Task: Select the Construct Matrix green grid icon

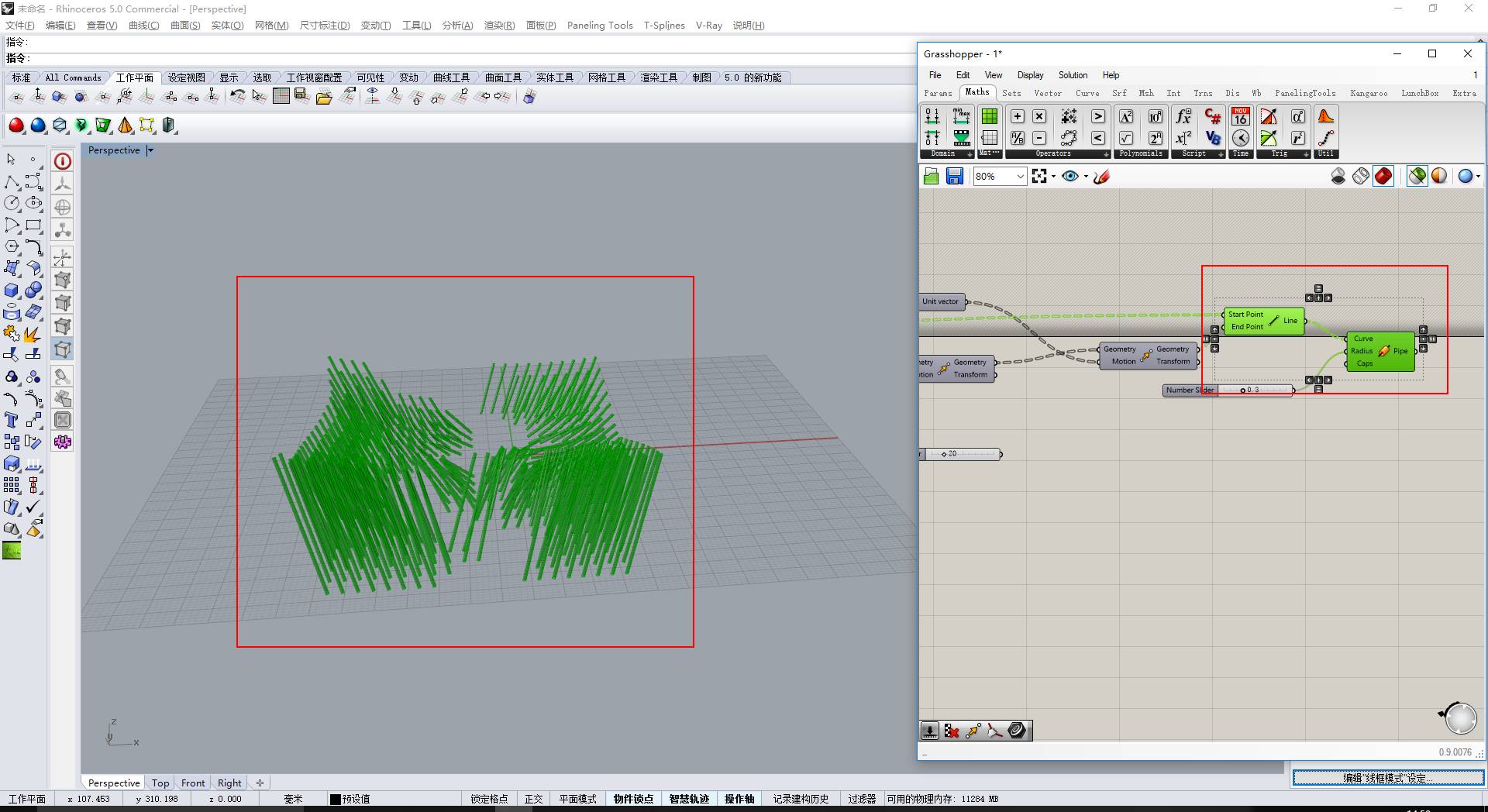Action: click(990, 116)
